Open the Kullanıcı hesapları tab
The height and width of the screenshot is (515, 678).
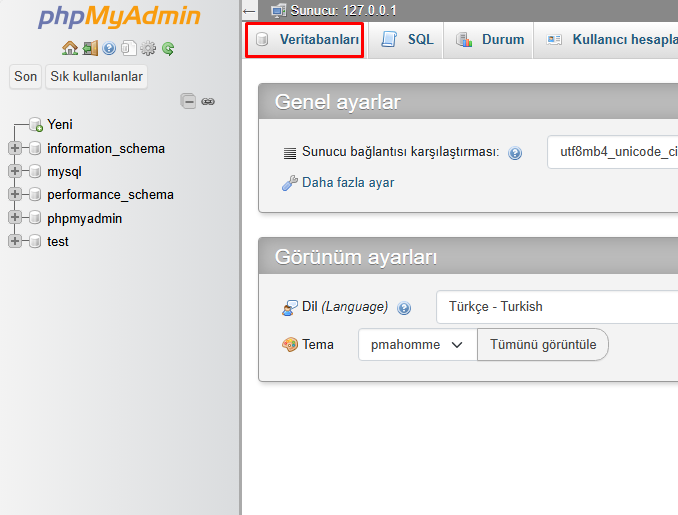click(x=606, y=40)
